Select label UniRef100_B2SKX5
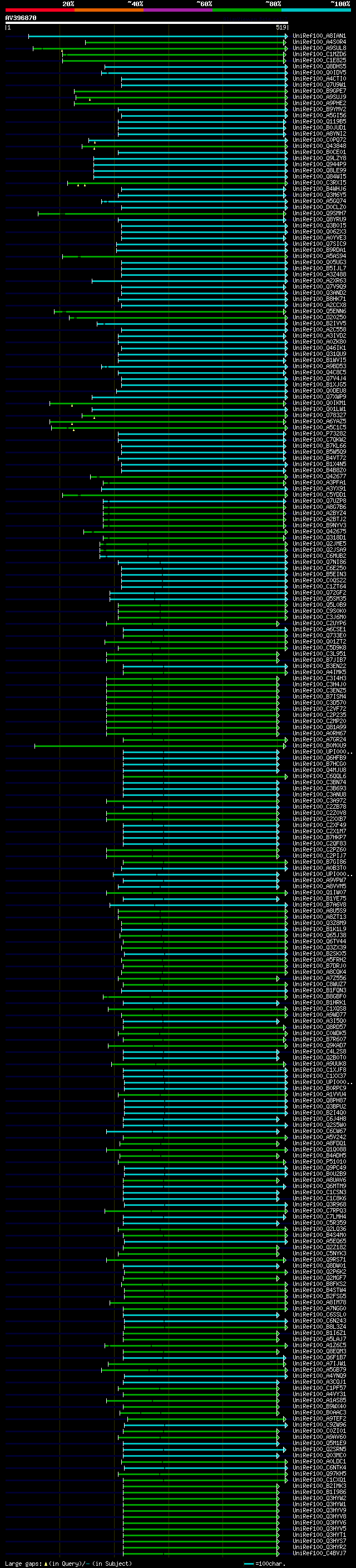The width and height of the screenshot is (356, 1568). tap(319, 954)
